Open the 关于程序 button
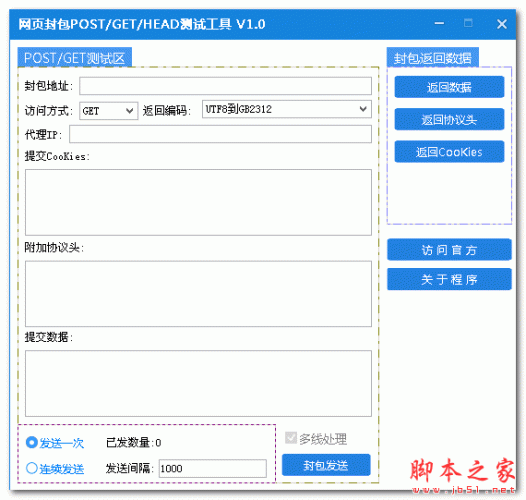 [449, 279]
